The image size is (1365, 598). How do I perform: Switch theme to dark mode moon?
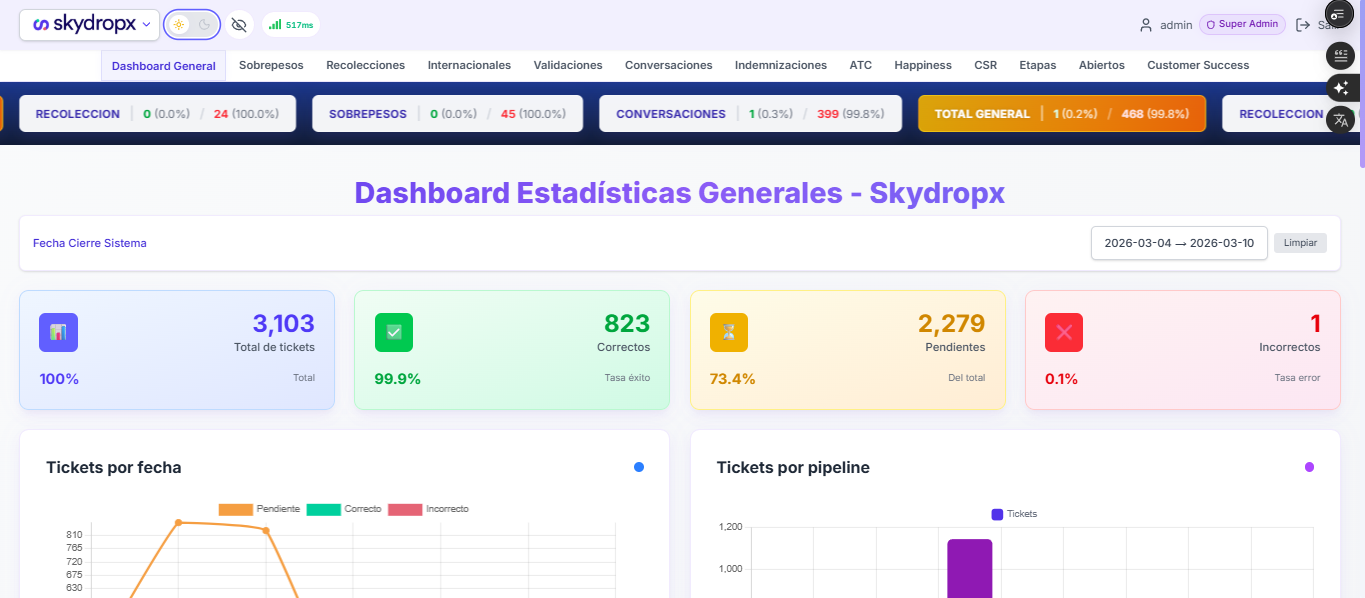coord(205,23)
